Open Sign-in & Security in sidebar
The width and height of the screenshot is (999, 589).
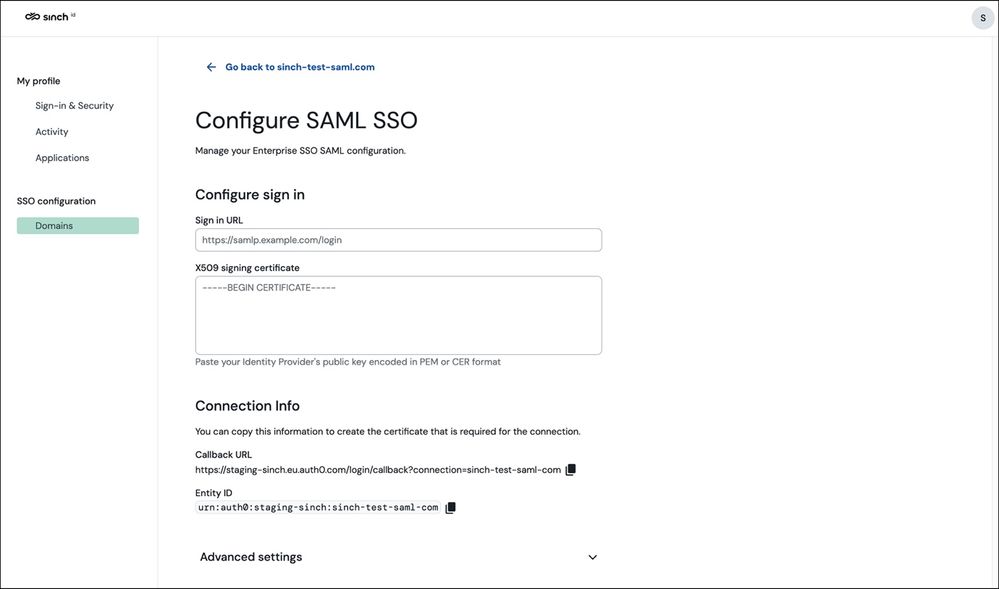[x=75, y=106]
